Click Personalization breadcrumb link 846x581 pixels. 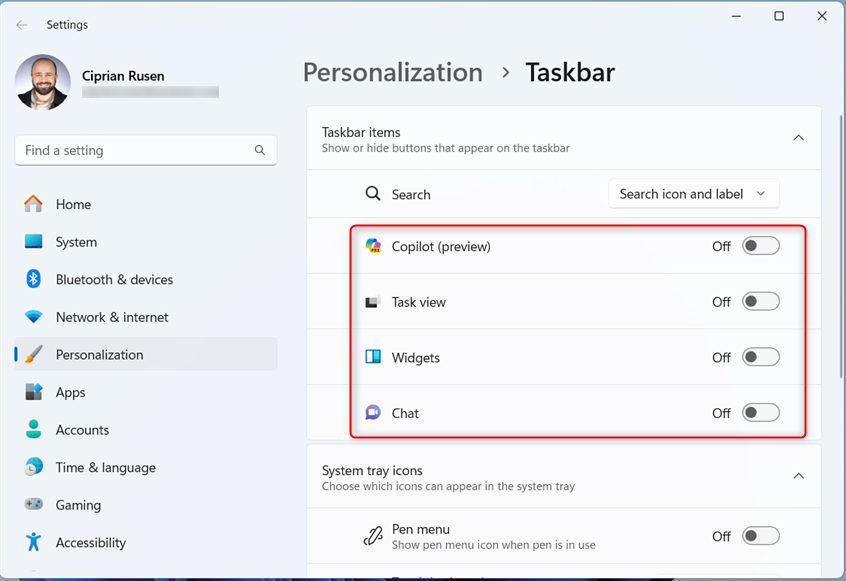click(393, 73)
